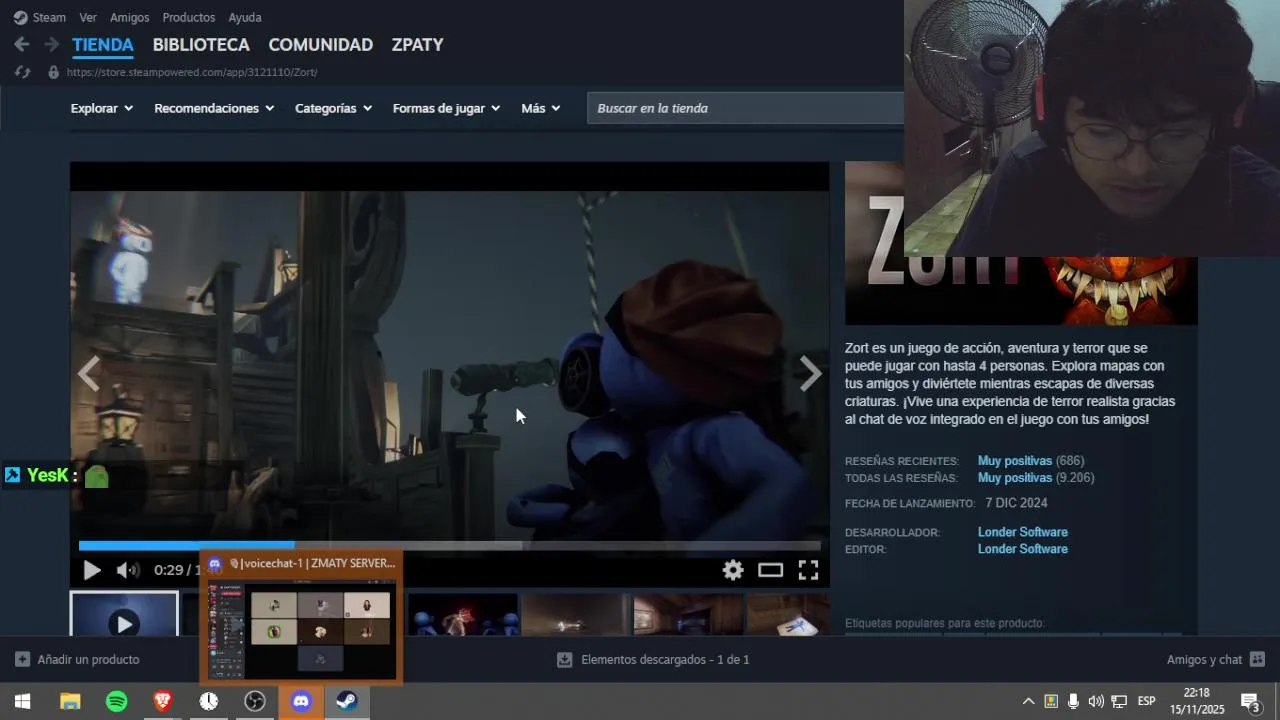Click Añadir un producto button
The width and height of the screenshot is (1280, 720).
click(77, 660)
